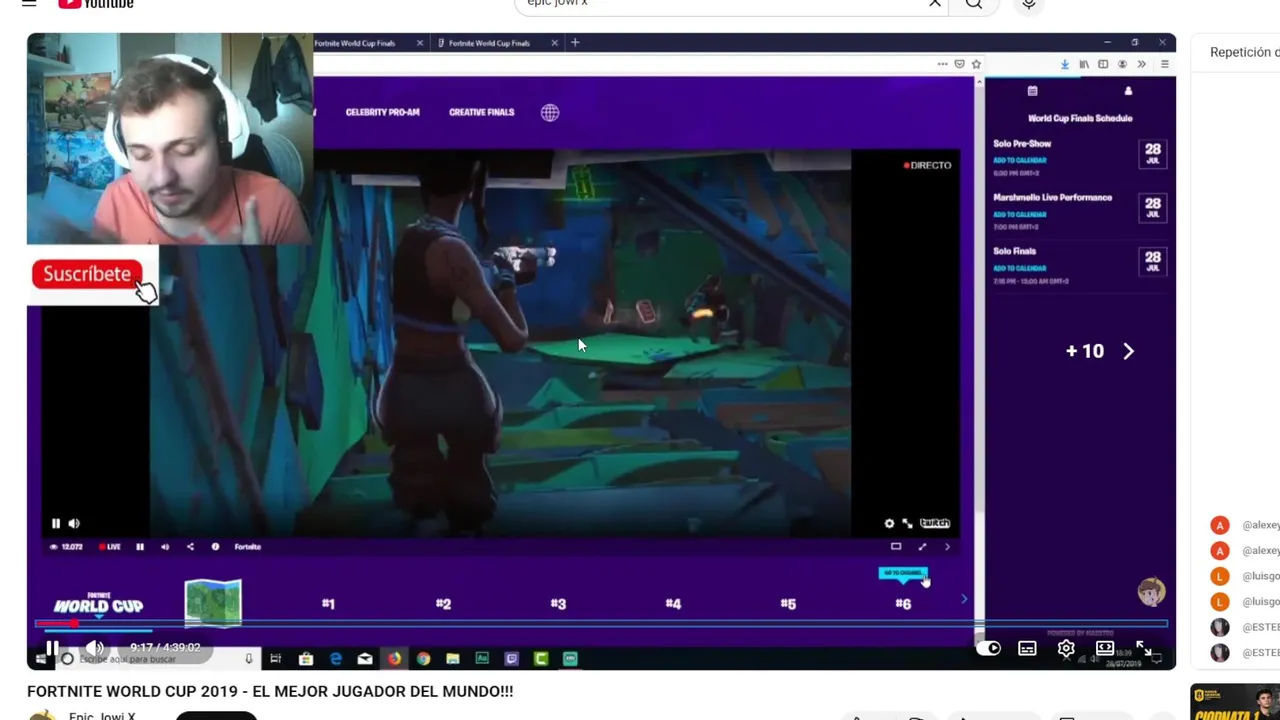
Task: Click next arrow on lower stream bar
Action: pyautogui.click(x=947, y=547)
